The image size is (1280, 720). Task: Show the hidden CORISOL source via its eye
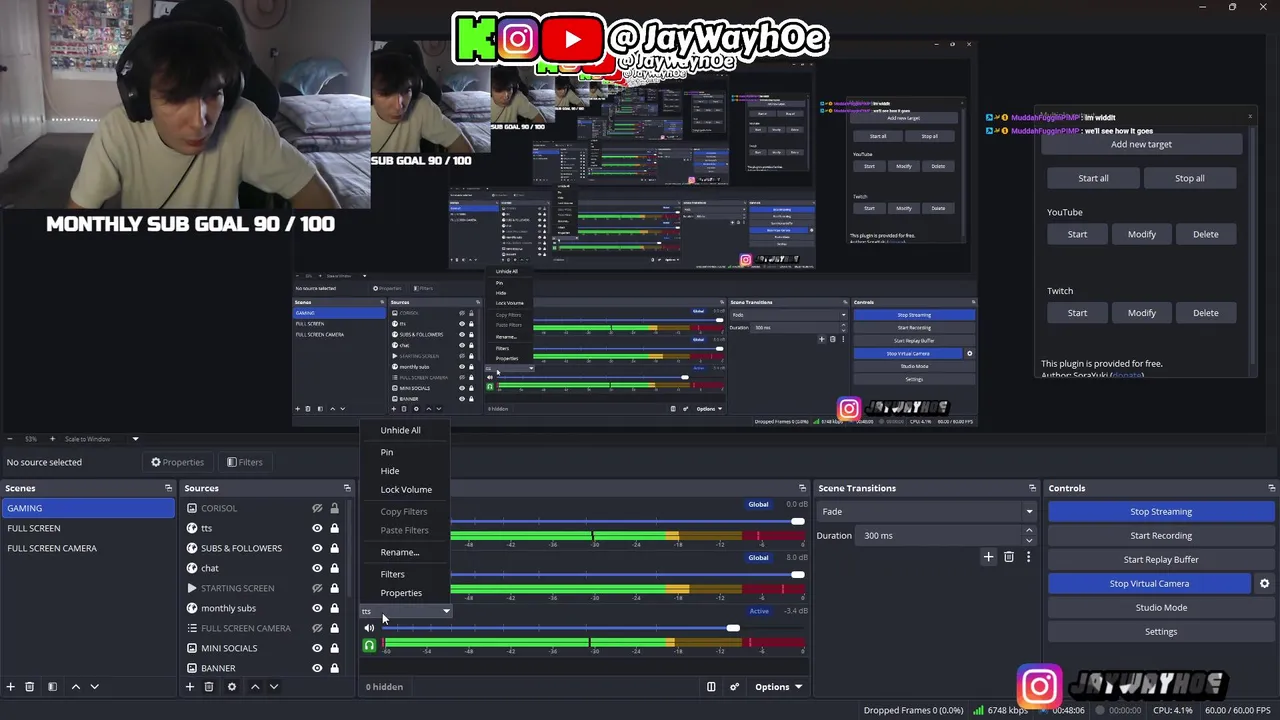(317, 508)
